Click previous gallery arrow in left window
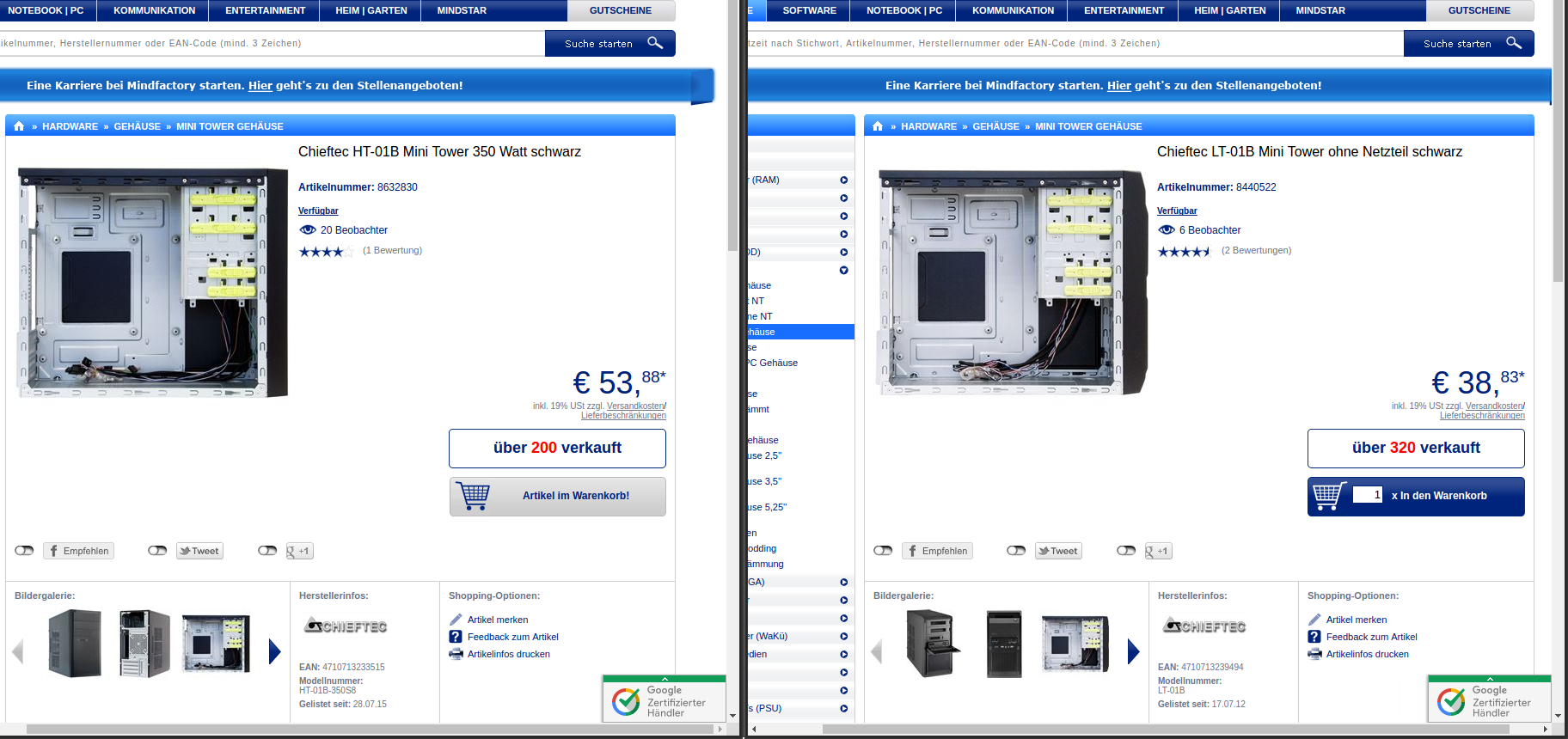This screenshot has height=739, width=1568. 18,651
